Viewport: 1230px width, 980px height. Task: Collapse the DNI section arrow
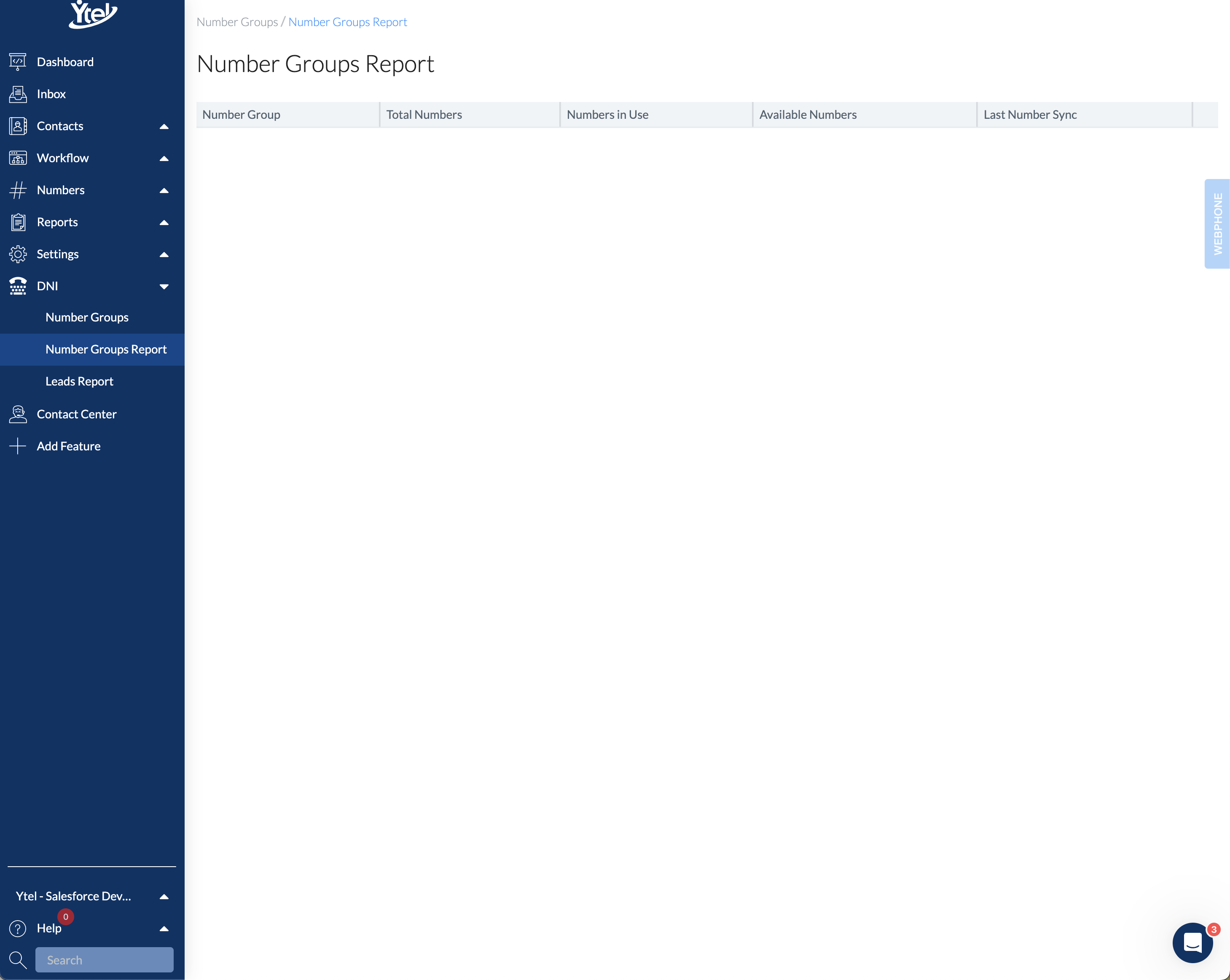point(164,286)
